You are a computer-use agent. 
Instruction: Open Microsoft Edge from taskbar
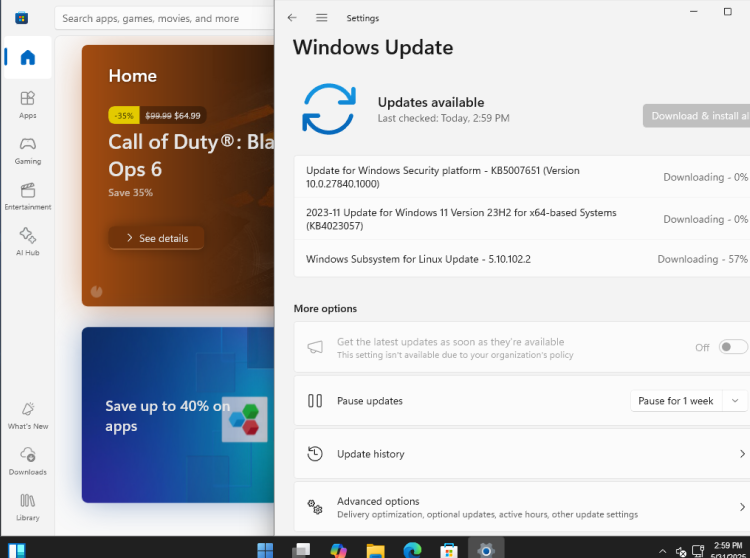point(412,550)
